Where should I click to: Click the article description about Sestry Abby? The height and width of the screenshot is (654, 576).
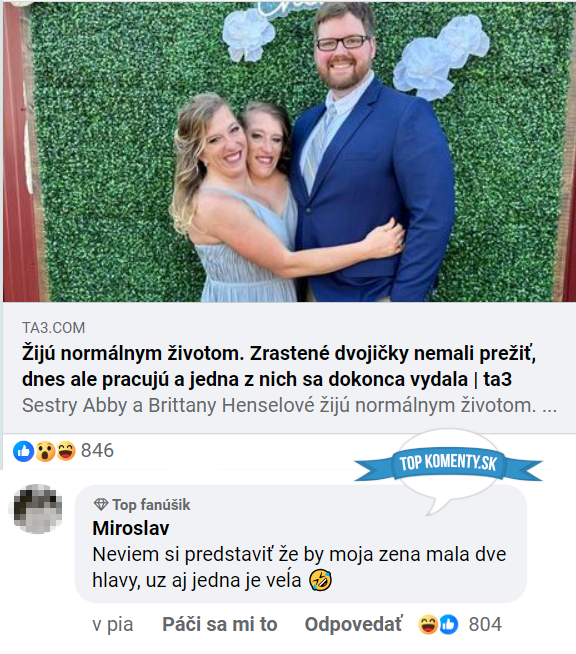(289, 405)
